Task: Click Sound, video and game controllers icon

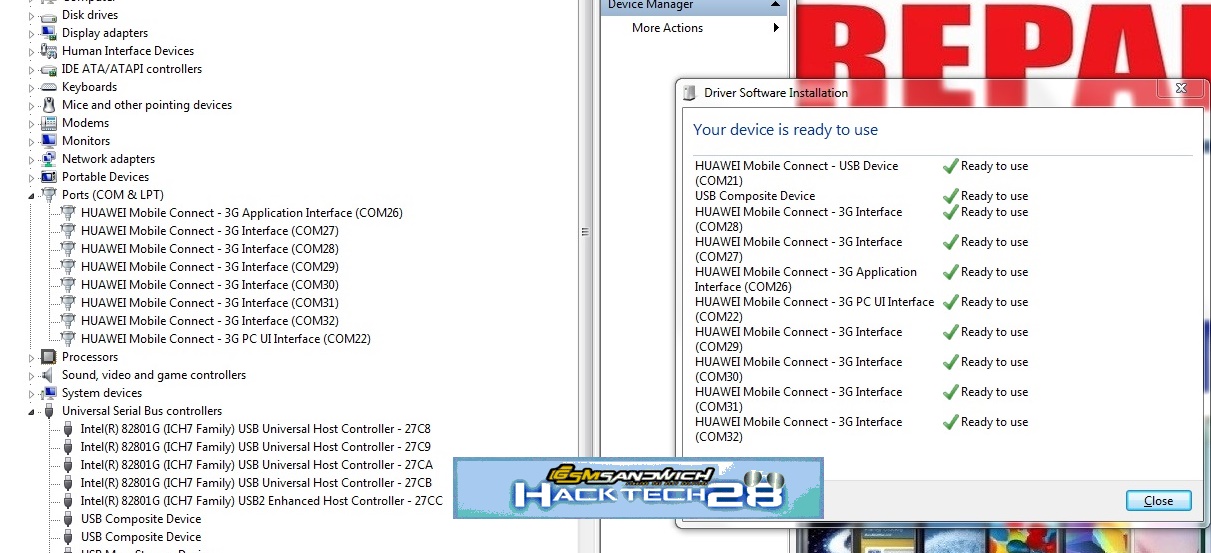Action: 48,375
